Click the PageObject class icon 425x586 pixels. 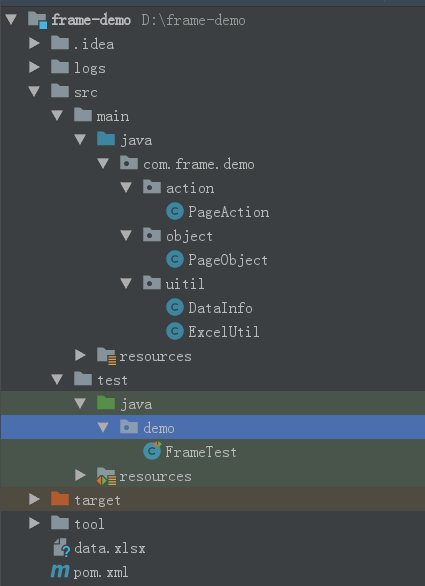pyautogui.click(x=175, y=260)
